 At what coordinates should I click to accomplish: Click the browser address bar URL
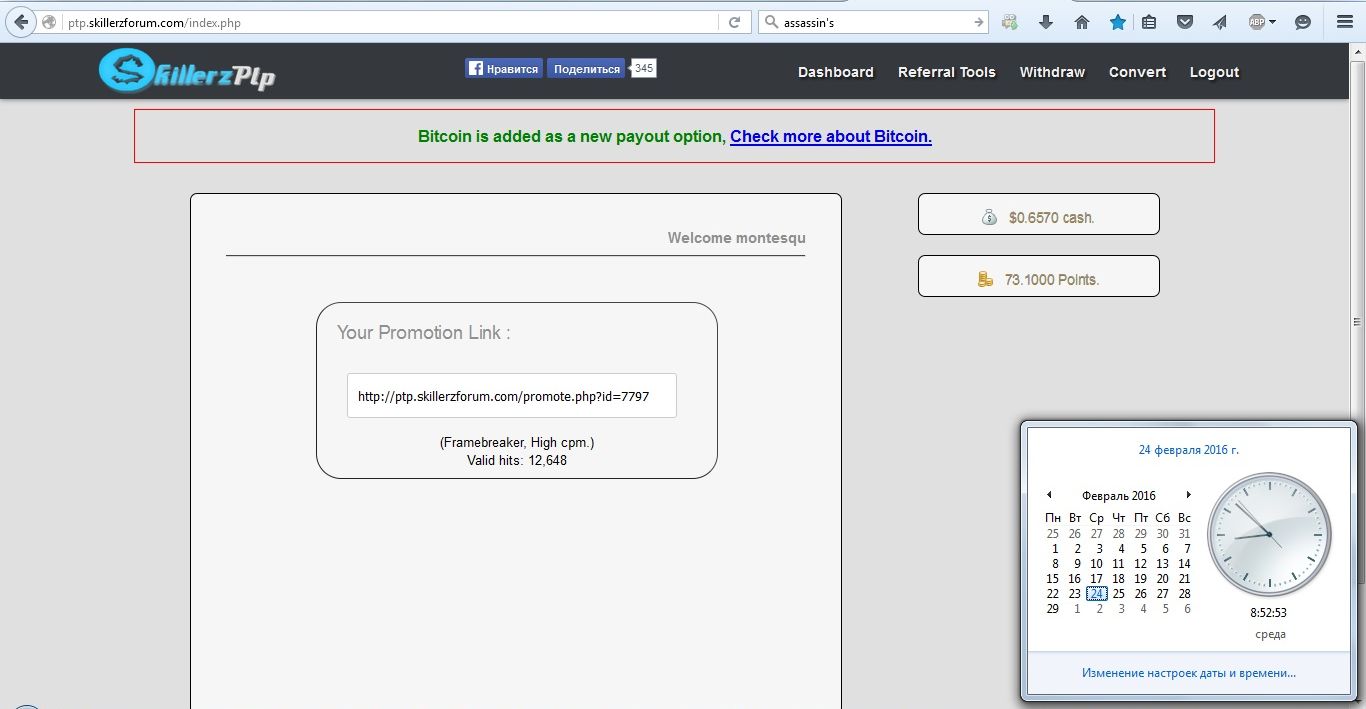pyautogui.click(x=391, y=22)
